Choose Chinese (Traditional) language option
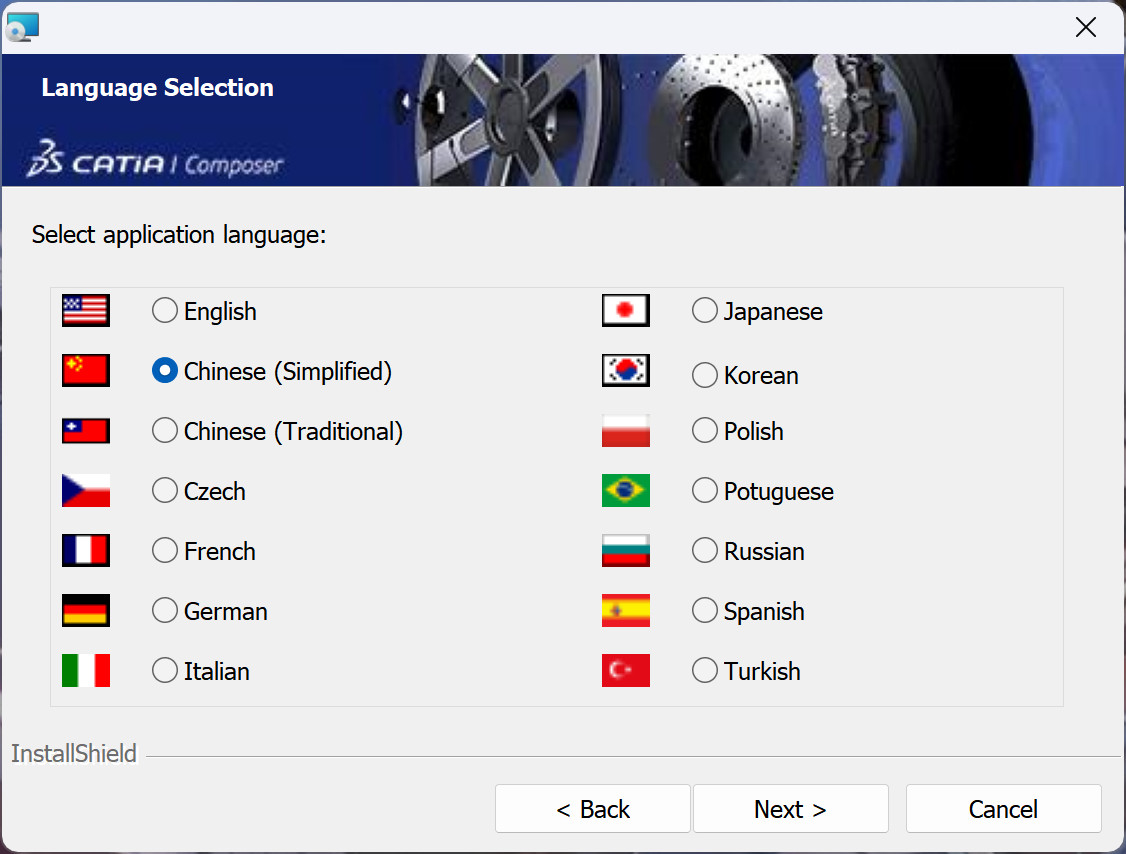 (x=165, y=431)
